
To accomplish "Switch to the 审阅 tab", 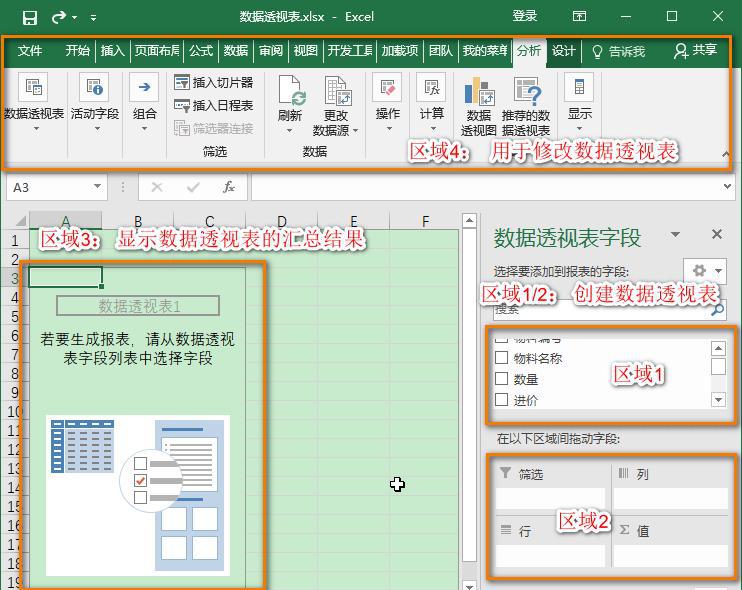I will pos(271,50).
